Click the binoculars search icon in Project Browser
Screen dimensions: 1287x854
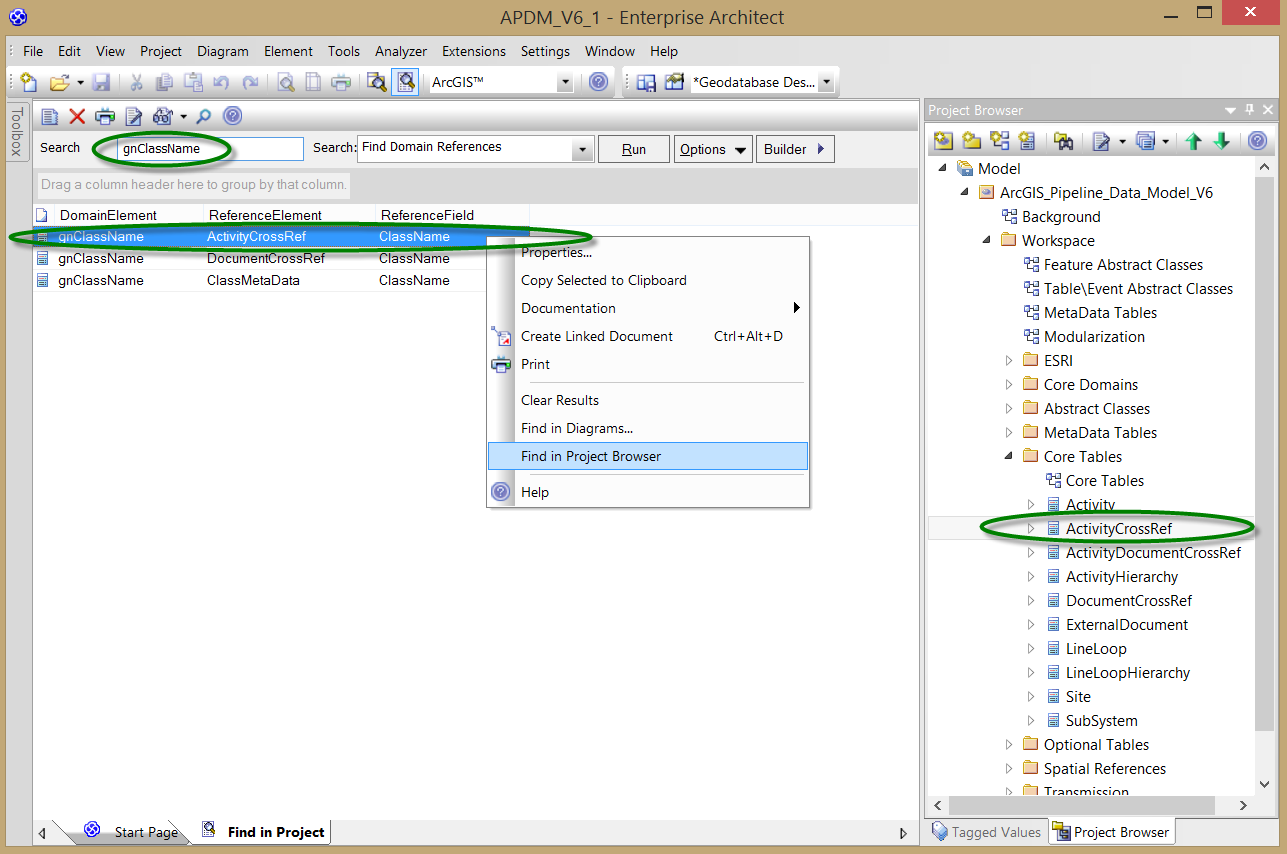point(1064,142)
